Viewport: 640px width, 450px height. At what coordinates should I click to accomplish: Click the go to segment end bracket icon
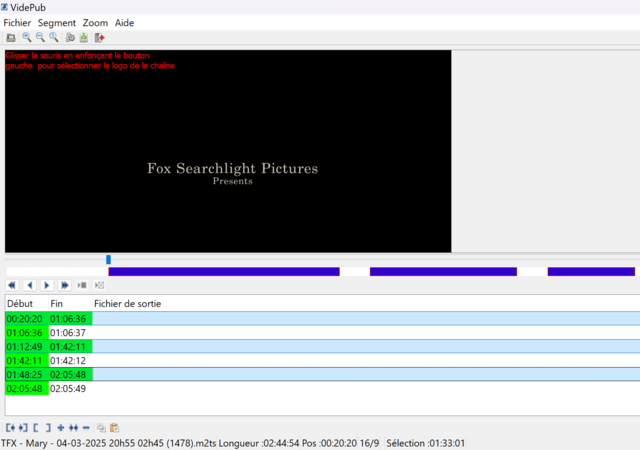click(23, 428)
